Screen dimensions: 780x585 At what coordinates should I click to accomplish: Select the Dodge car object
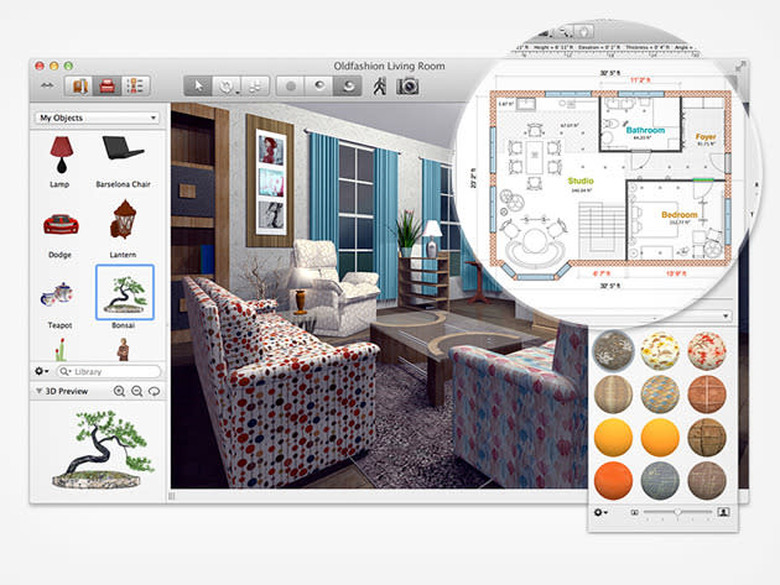click(x=61, y=224)
